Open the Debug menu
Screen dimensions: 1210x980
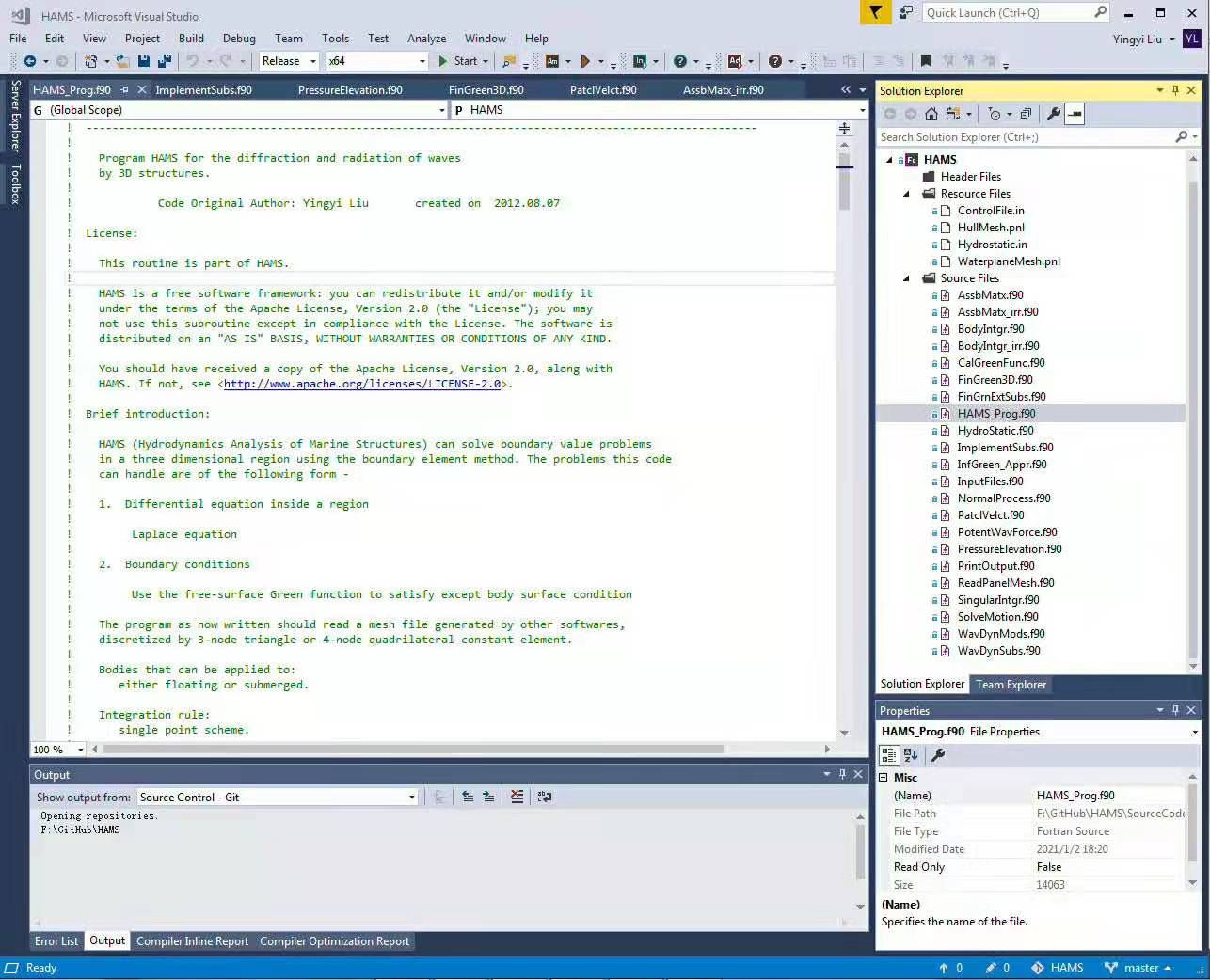(x=239, y=39)
